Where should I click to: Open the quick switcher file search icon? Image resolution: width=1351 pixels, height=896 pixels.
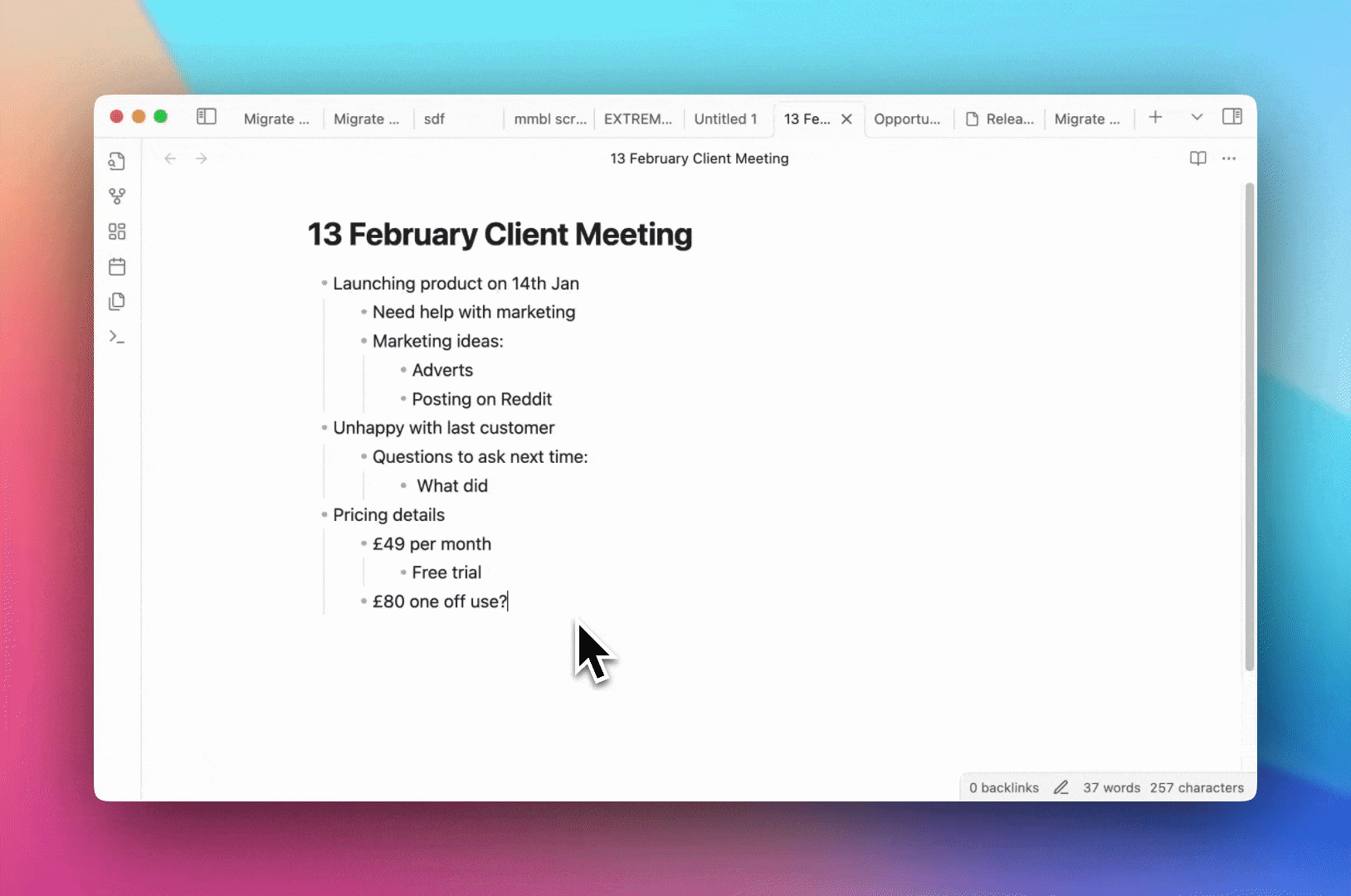pyautogui.click(x=117, y=161)
